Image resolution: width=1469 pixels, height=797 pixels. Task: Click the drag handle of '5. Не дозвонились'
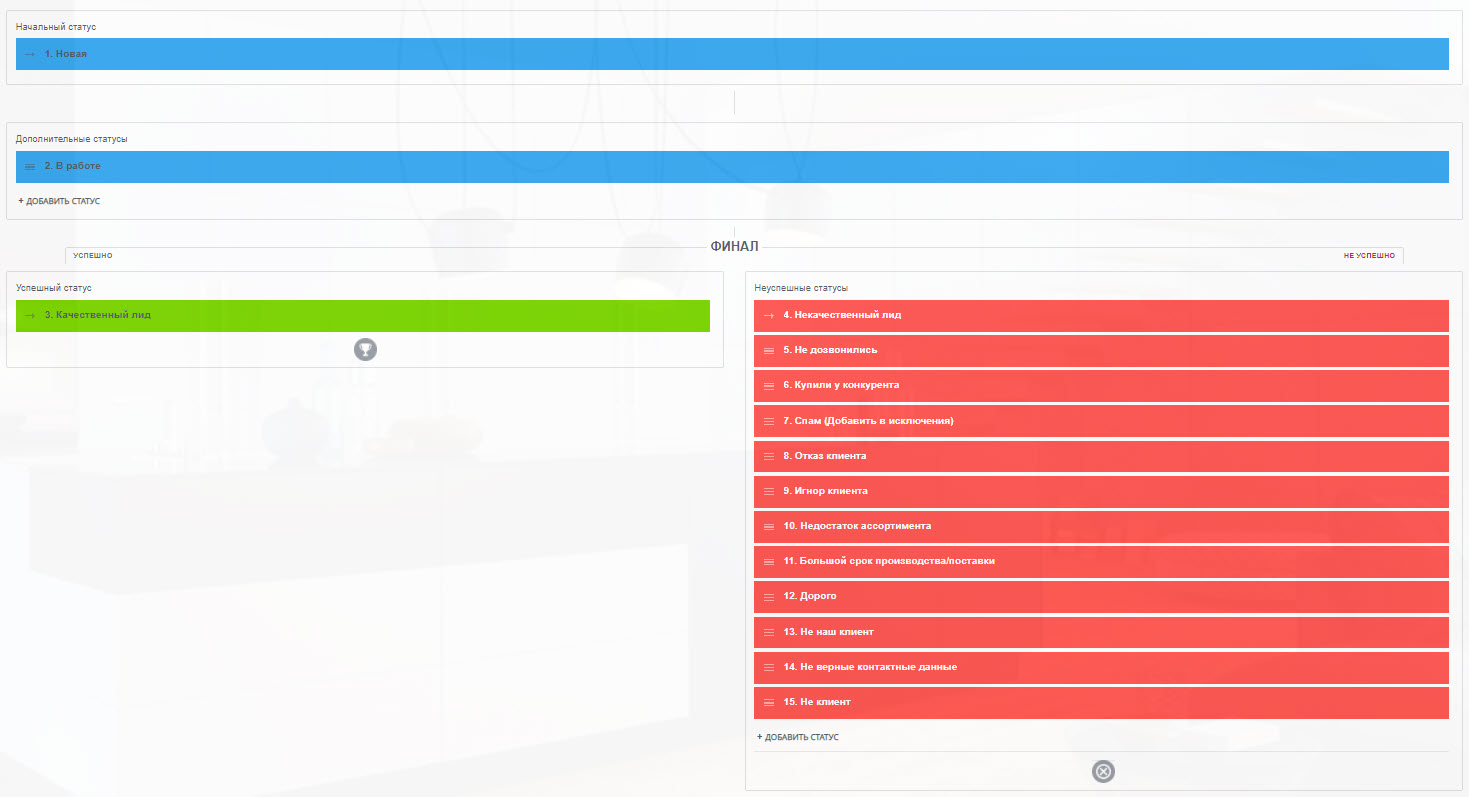click(x=769, y=351)
